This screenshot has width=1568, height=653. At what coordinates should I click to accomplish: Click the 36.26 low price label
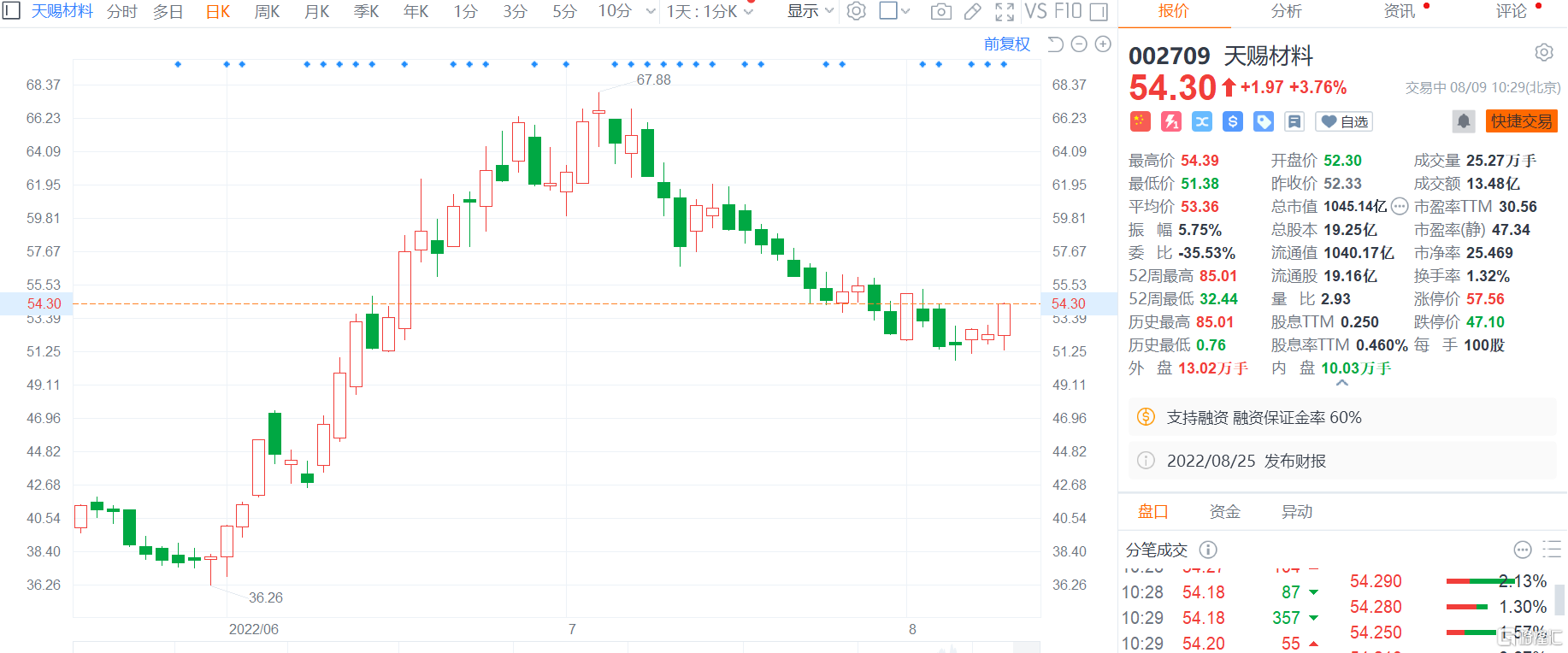coord(265,597)
